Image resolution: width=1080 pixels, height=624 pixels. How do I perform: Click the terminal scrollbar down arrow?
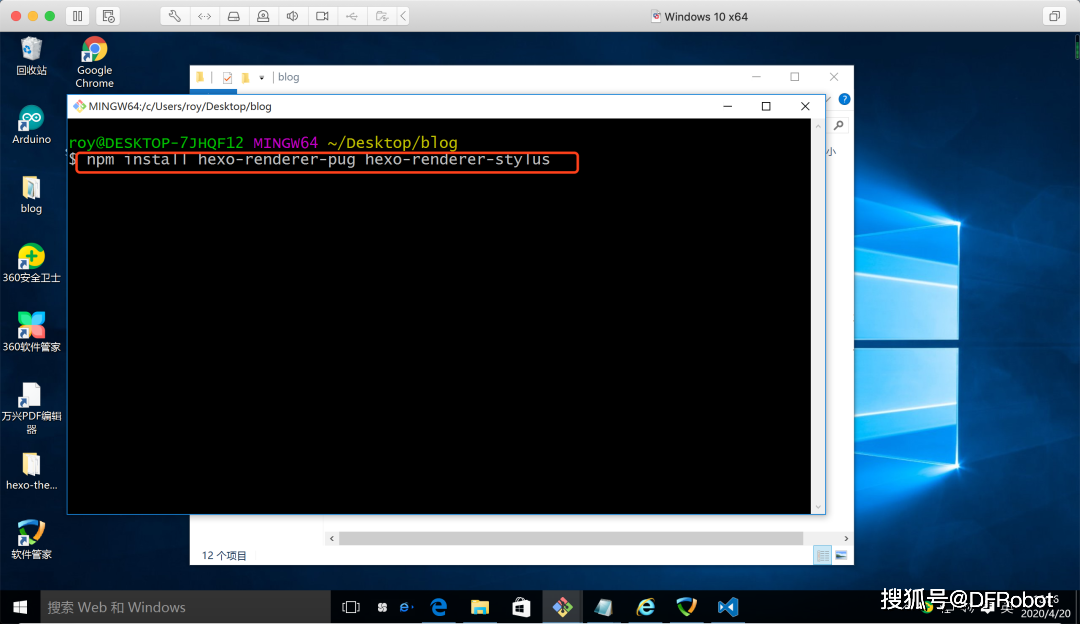click(818, 507)
